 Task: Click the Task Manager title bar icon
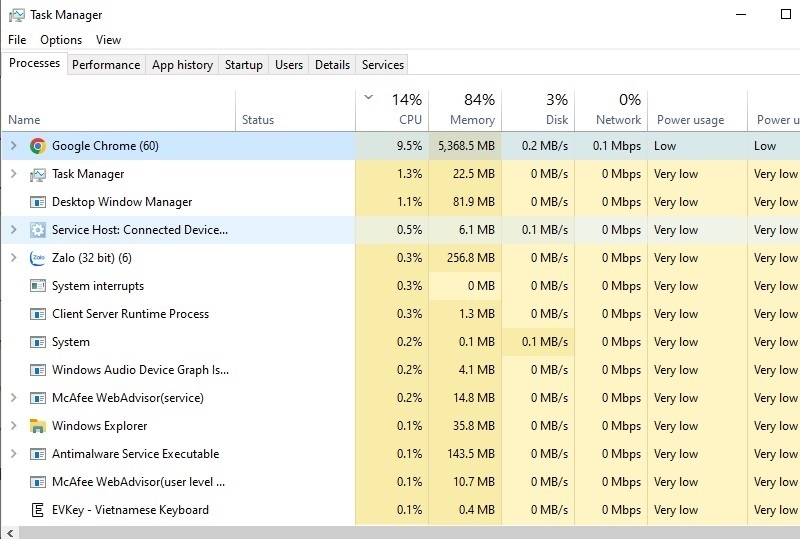[x=16, y=15]
